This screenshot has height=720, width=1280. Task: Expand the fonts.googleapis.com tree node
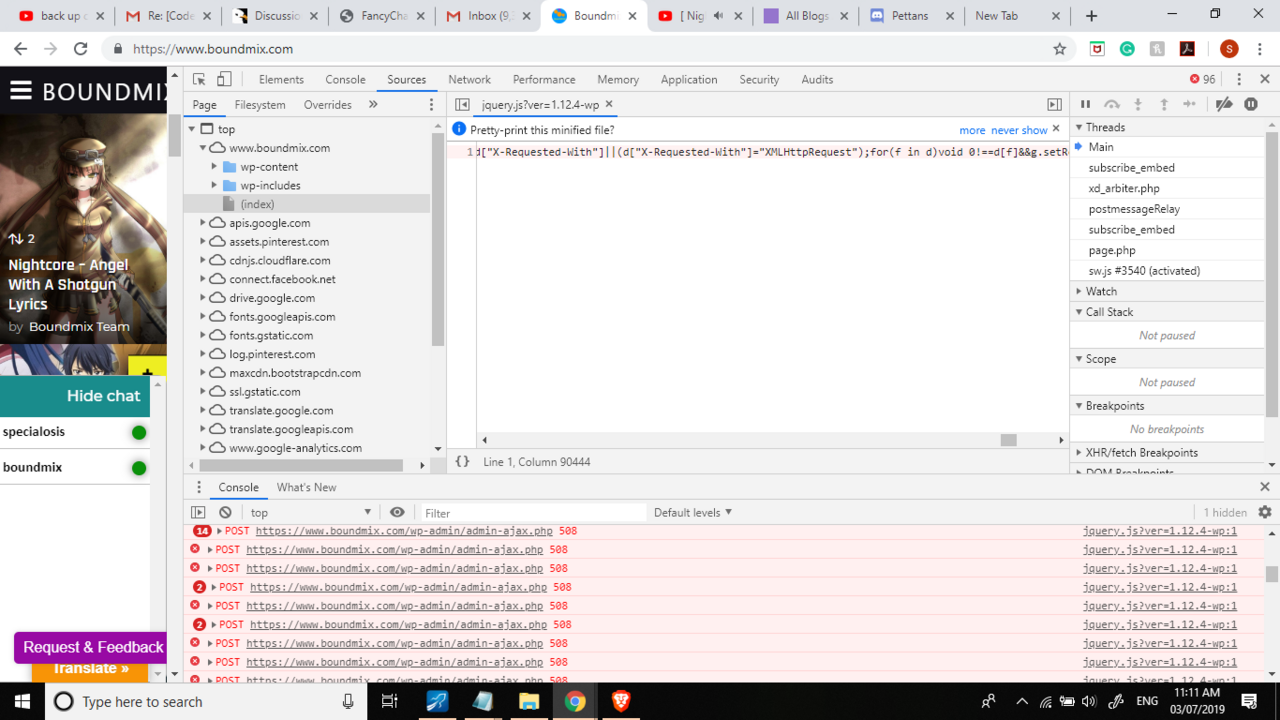[x=203, y=316]
